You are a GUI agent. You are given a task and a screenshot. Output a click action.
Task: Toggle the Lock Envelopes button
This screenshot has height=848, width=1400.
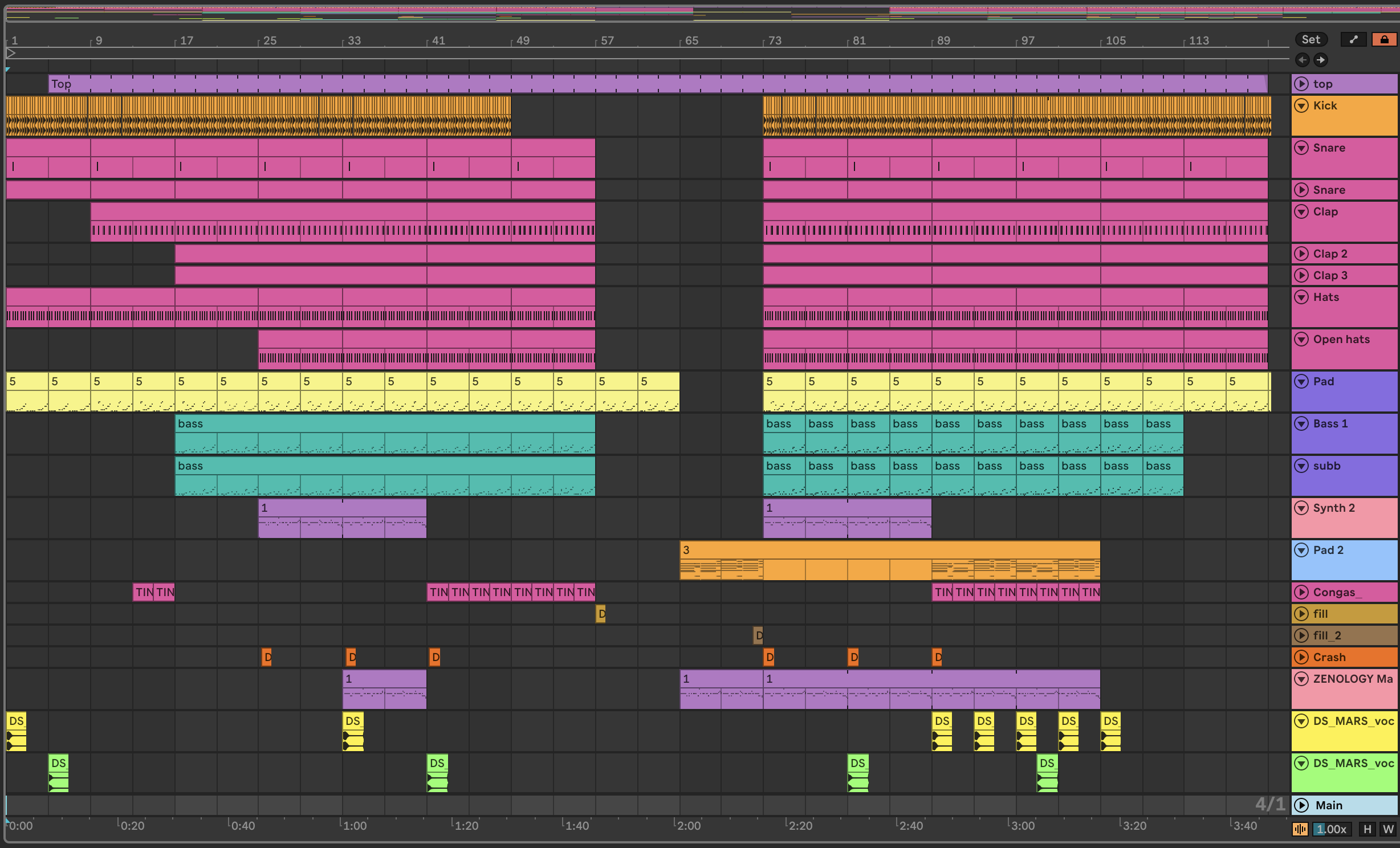pos(1384,39)
